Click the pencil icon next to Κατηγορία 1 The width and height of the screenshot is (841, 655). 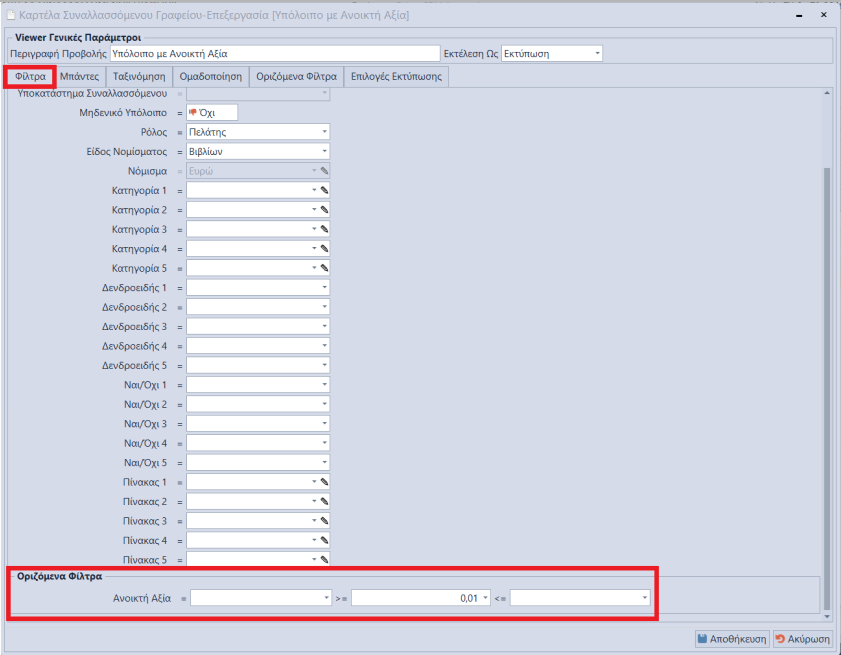pyautogui.click(x=324, y=190)
